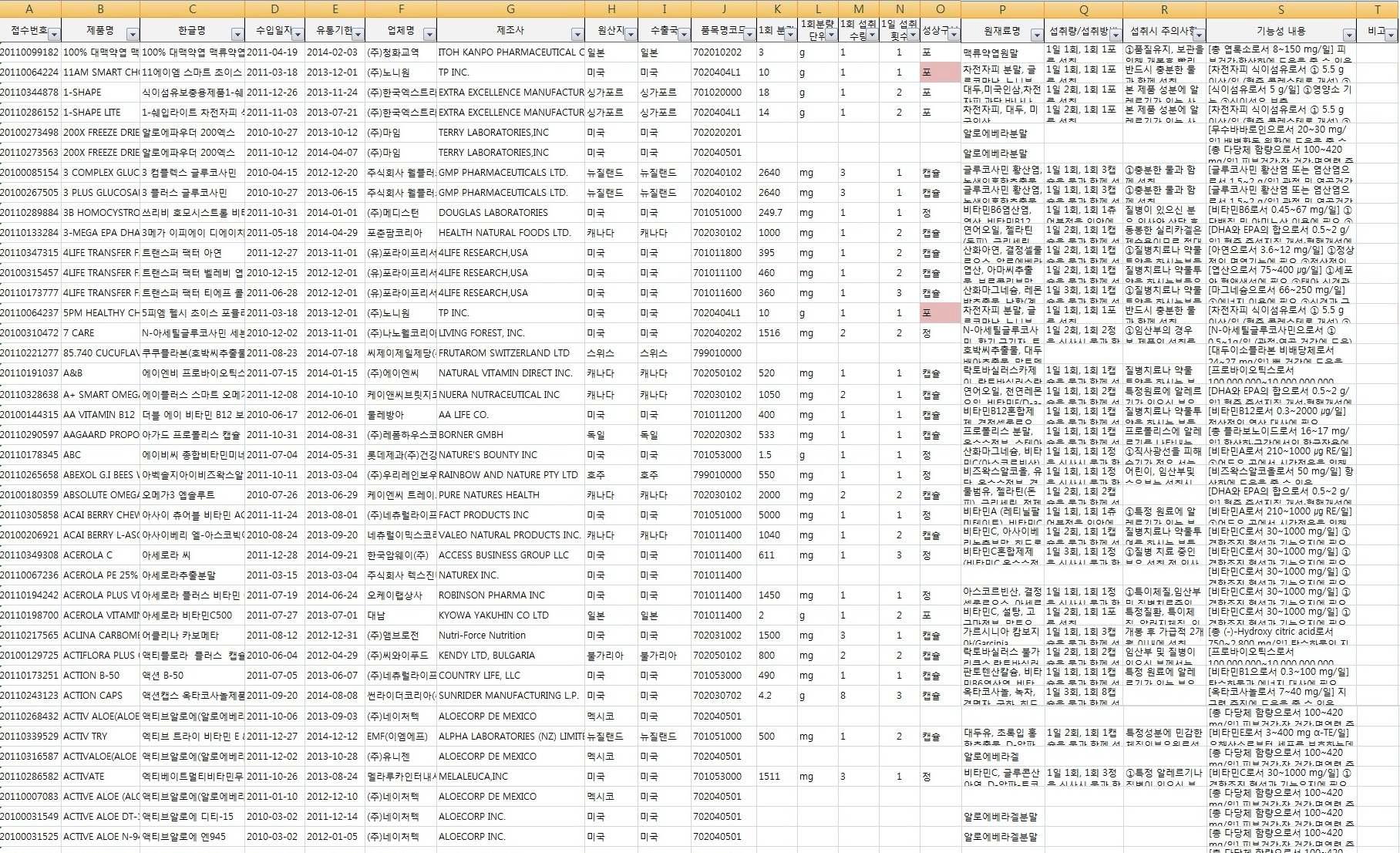Open the 수출국 filter dropdown
1400x853 pixels.
pyautogui.click(x=684, y=35)
